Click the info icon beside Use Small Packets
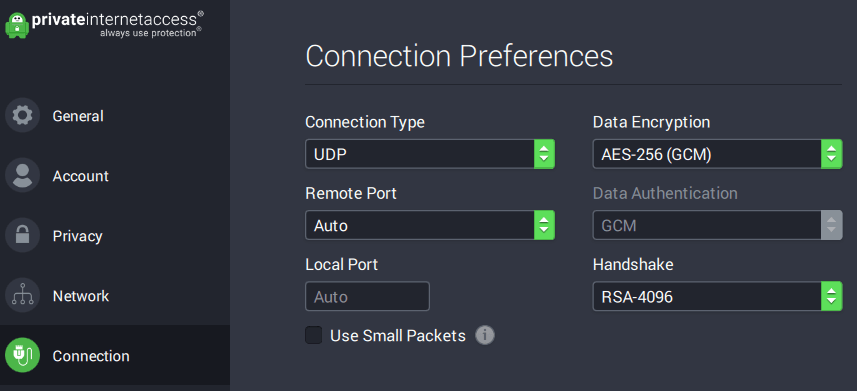857x391 pixels. 485,335
